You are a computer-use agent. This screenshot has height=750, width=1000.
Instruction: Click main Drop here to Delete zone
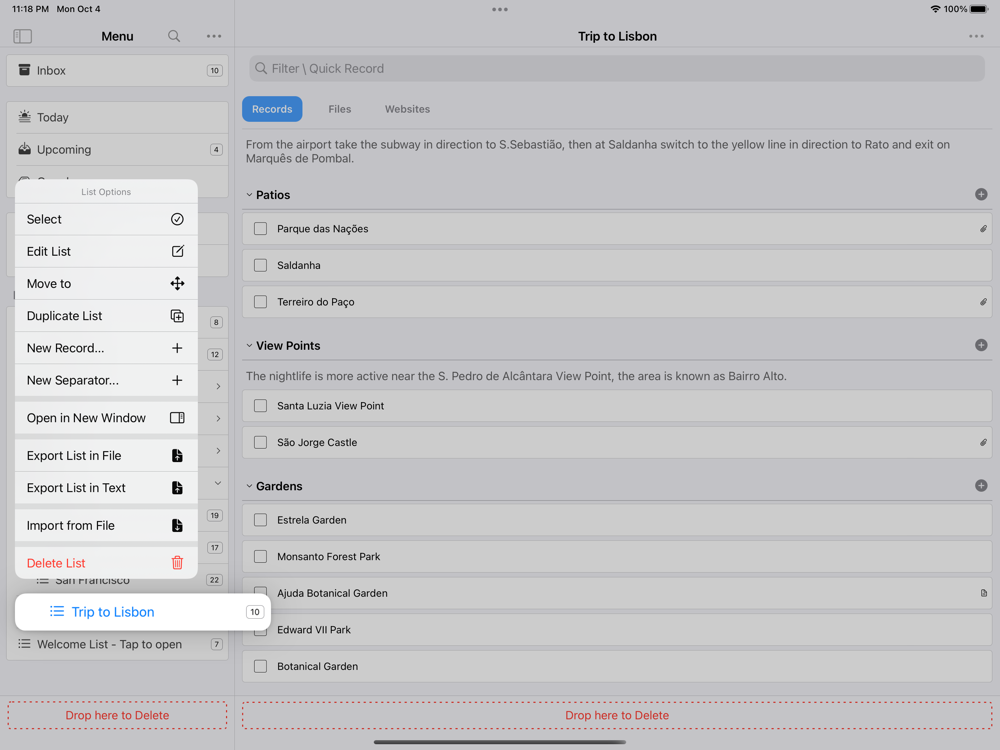pyautogui.click(x=617, y=716)
